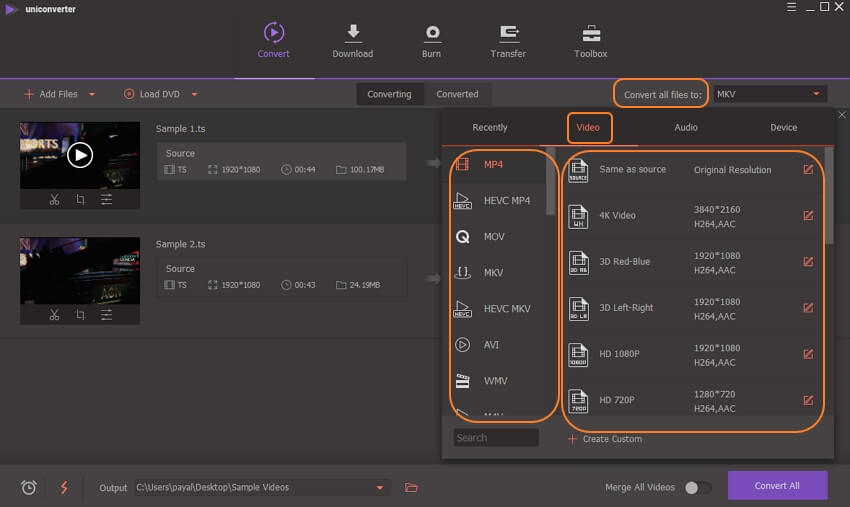Open the output folder icon

(x=411, y=487)
